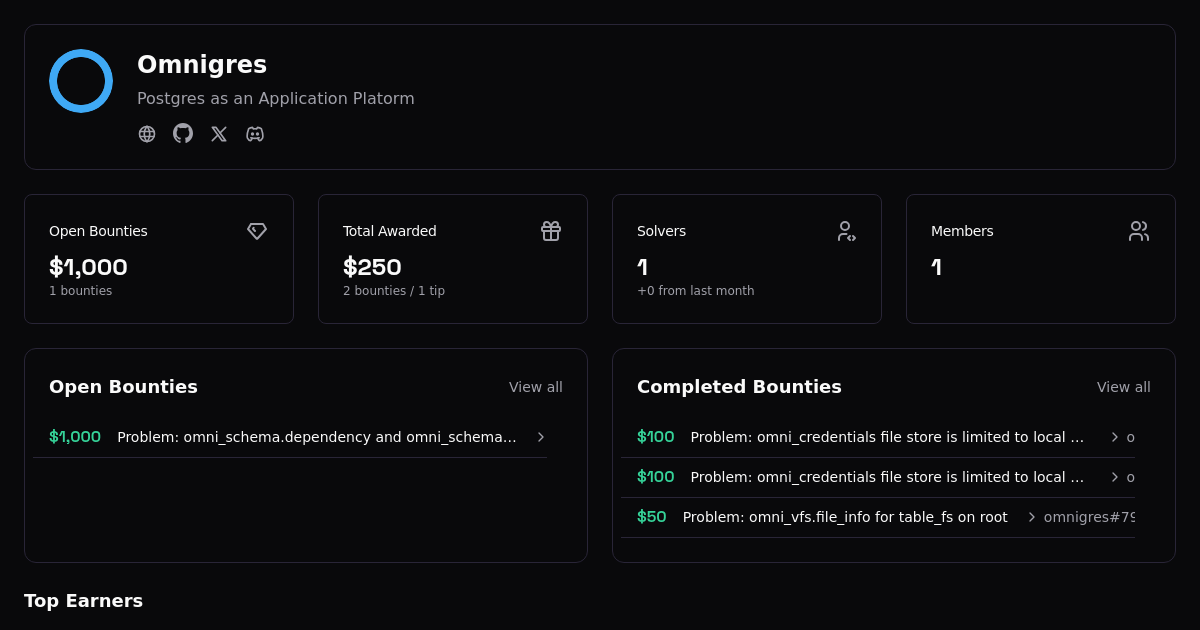Click the Members group icon
Viewport: 1200px width, 630px height.
(x=1139, y=231)
